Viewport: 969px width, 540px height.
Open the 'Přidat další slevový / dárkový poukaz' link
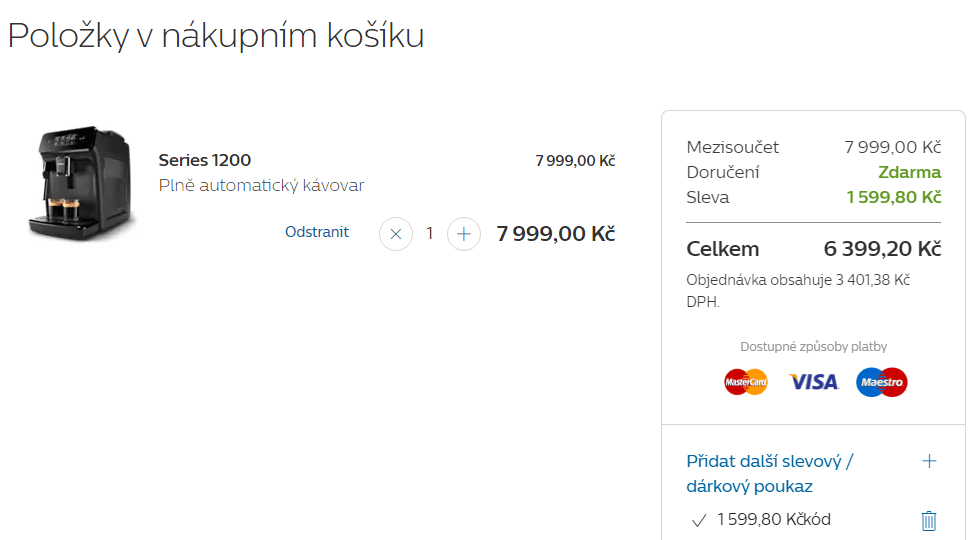click(x=769, y=473)
